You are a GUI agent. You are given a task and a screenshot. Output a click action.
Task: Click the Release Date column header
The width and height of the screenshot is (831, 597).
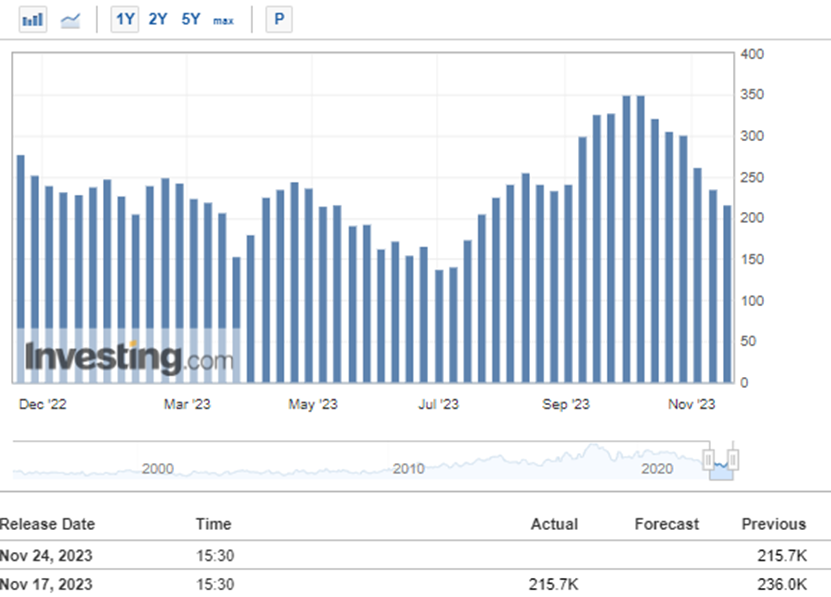click(47, 524)
